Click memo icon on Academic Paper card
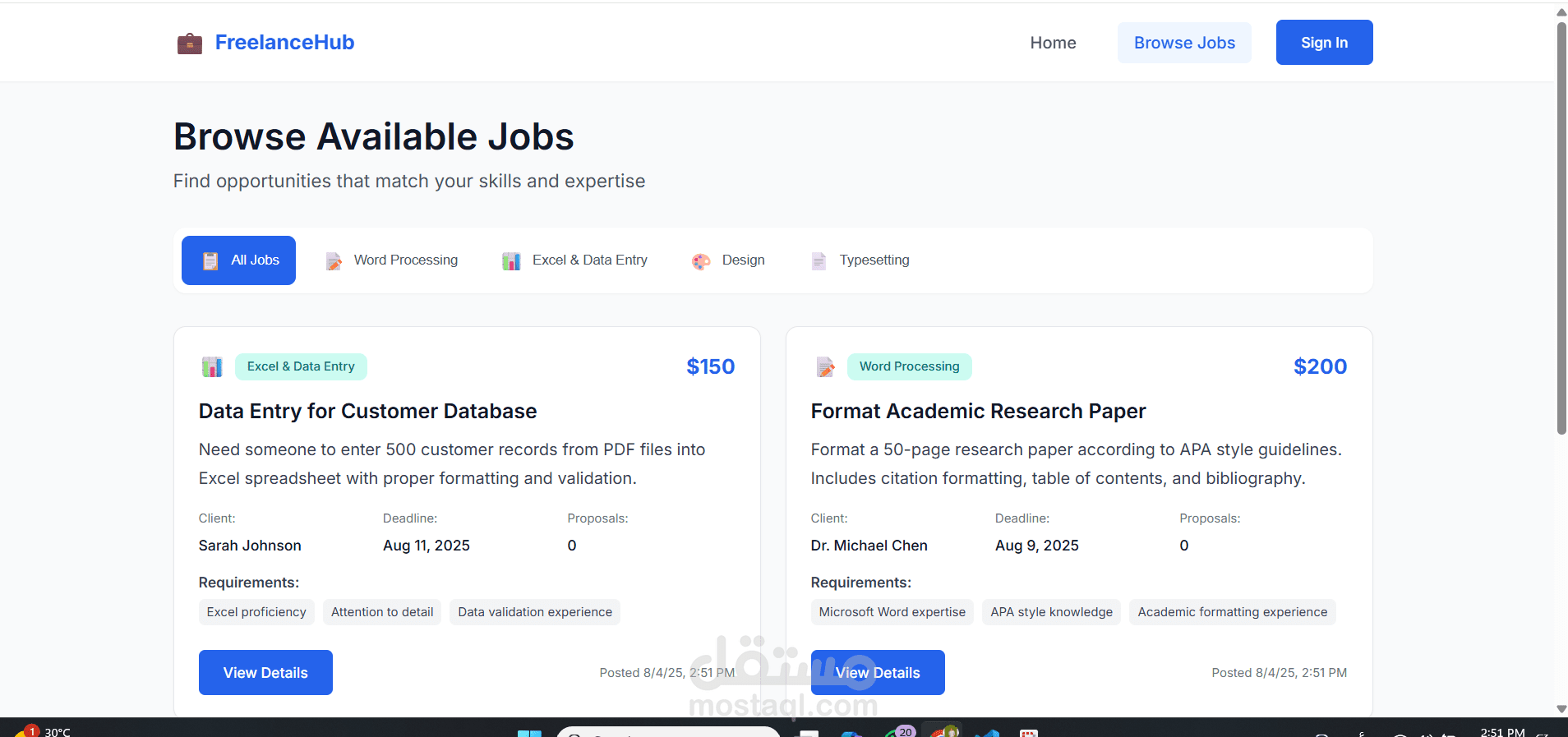This screenshot has height=737, width=1568. click(825, 366)
